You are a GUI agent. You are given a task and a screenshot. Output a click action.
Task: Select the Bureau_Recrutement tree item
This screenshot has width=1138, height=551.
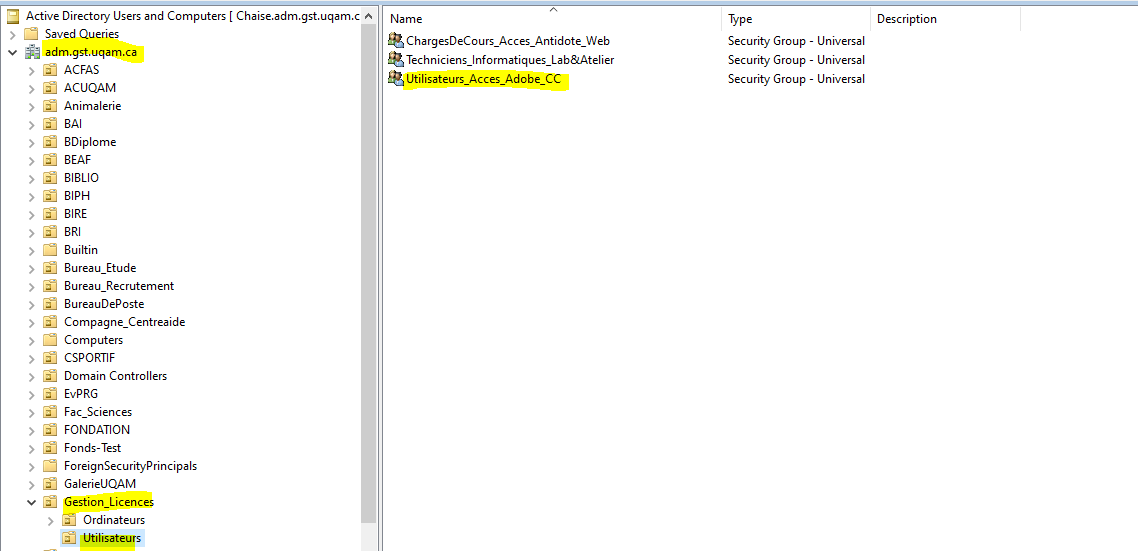119,286
